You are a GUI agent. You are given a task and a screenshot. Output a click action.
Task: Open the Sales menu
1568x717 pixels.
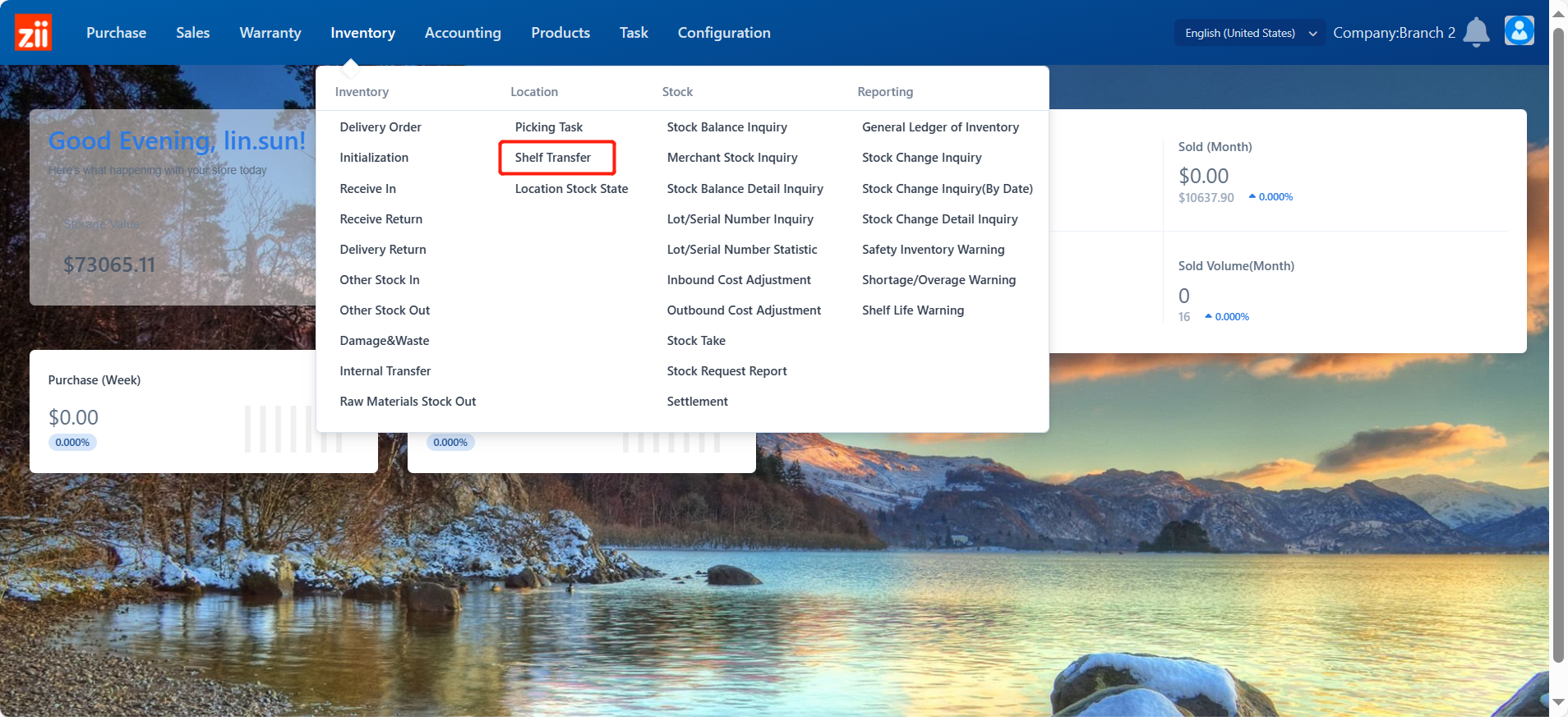[193, 33]
